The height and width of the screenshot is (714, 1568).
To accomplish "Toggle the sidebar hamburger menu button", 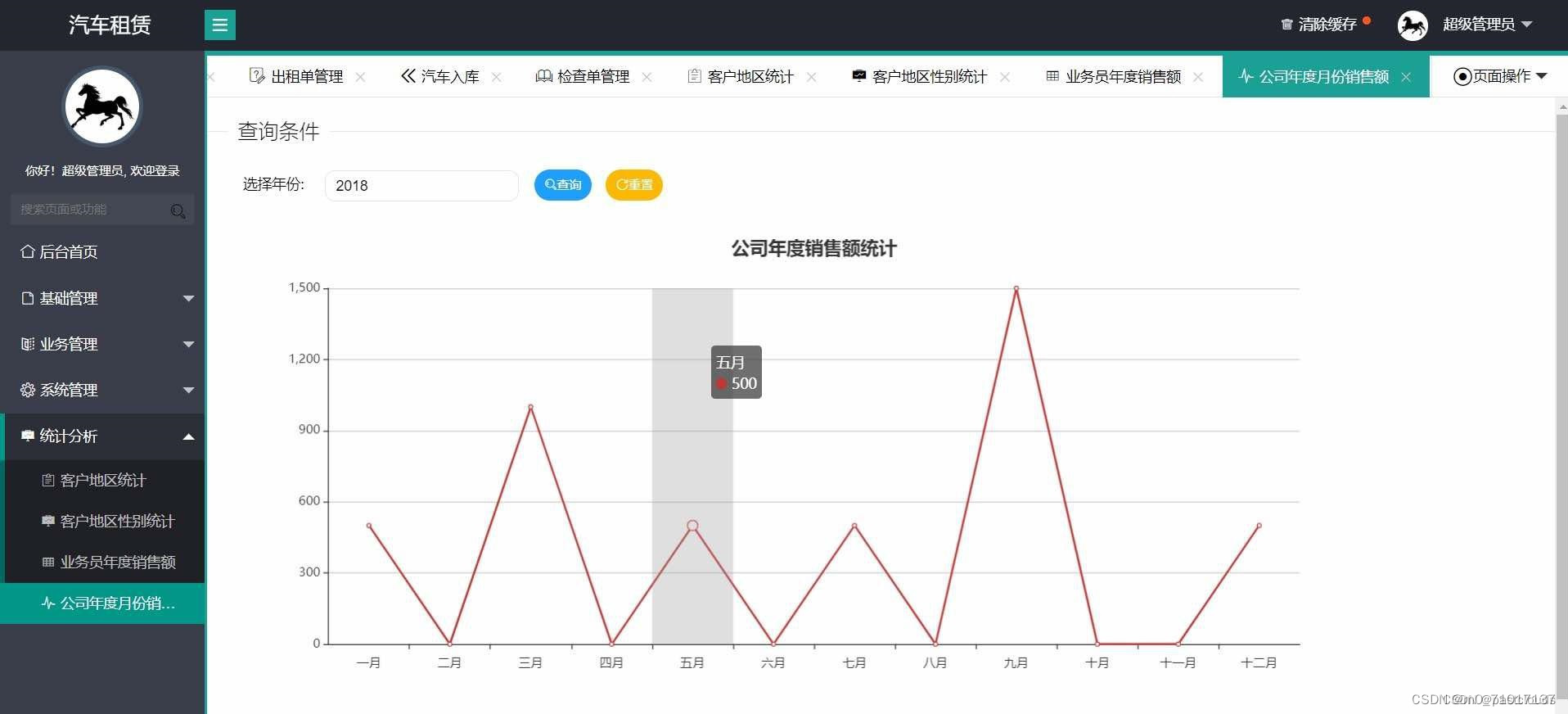I will 220,25.
